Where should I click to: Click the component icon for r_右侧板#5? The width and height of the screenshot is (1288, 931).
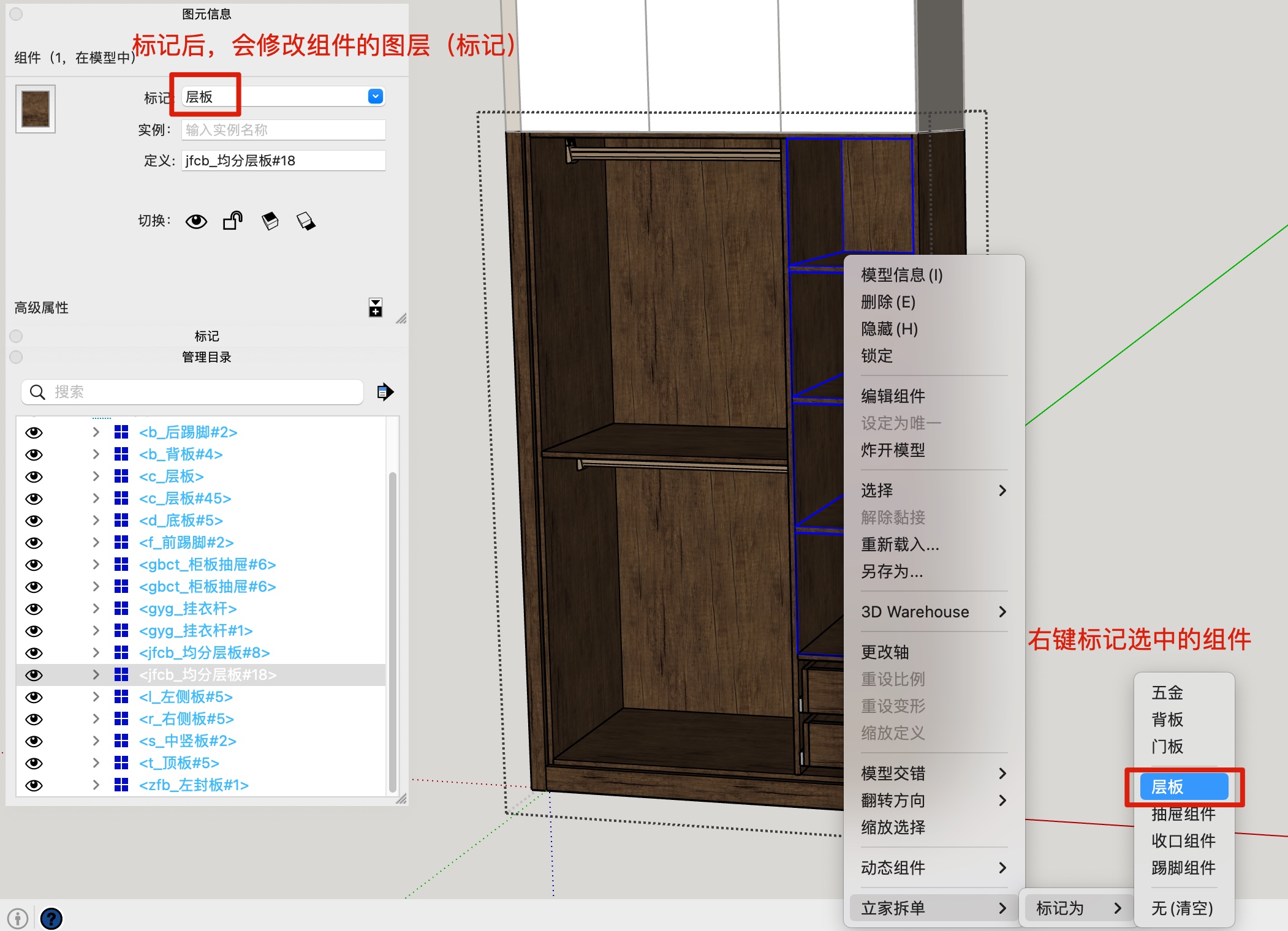tap(121, 719)
